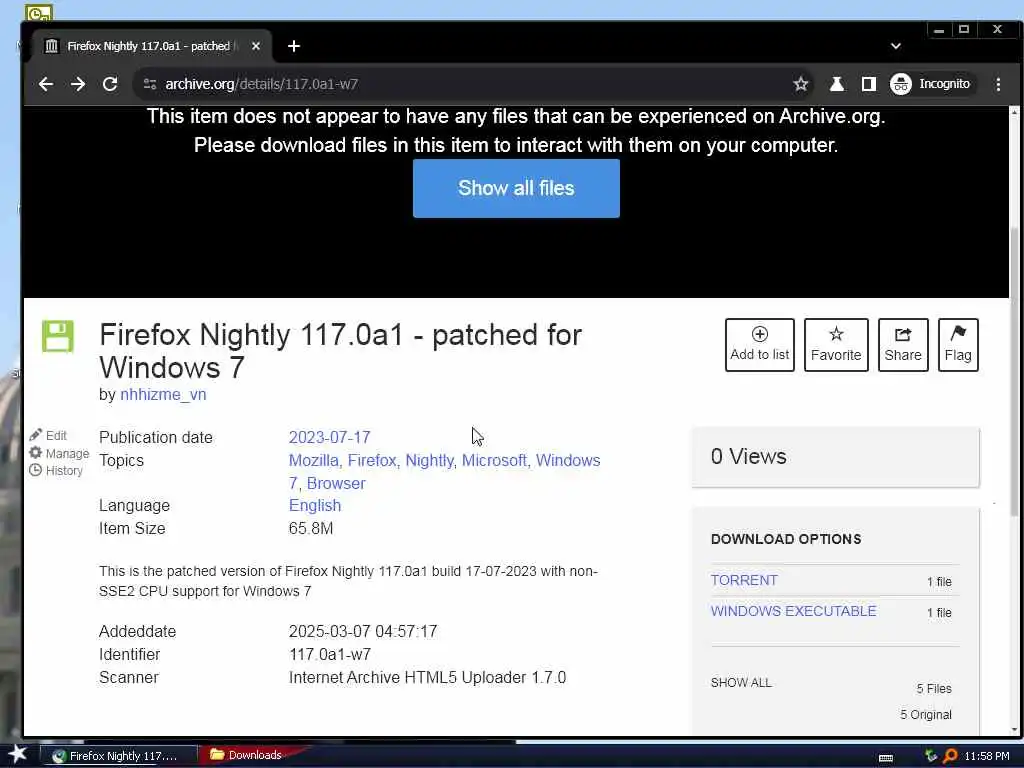Click the green floppy disk software icon
Image resolution: width=1024 pixels, height=768 pixels.
pyautogui.click(x=57, y=336)
